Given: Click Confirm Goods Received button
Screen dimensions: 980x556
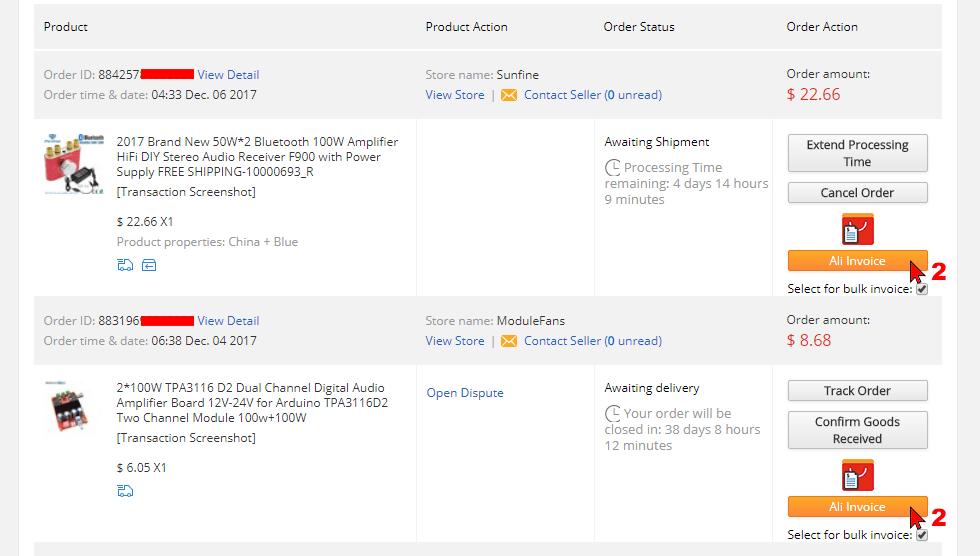Looking at the screenshot, I should pos(858,430).
